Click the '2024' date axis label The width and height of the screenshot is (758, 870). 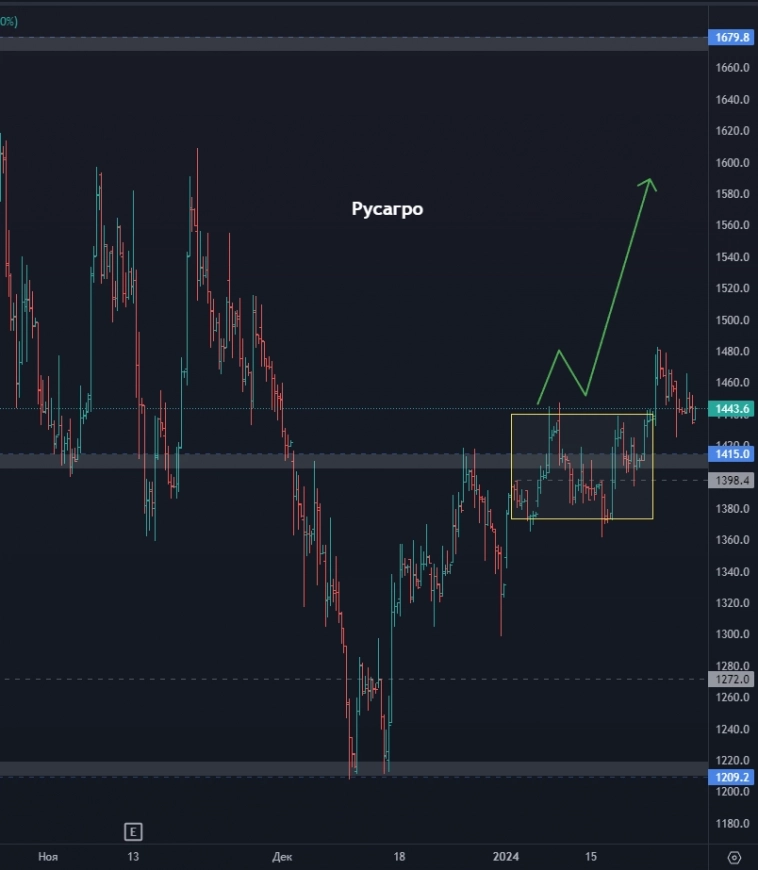pyautogui.click(x=506, y=857)
